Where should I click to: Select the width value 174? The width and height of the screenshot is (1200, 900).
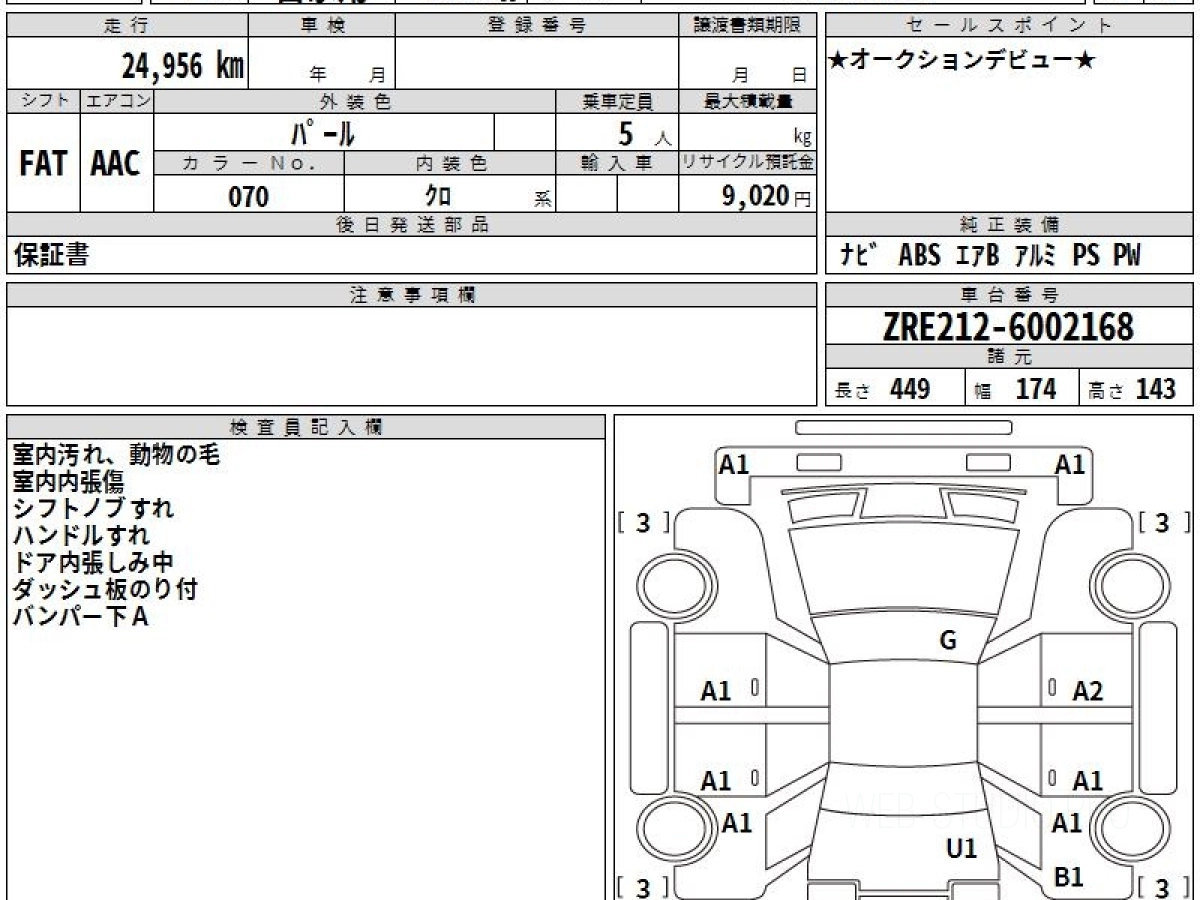pyautogui.click(x=1036, y=389)
